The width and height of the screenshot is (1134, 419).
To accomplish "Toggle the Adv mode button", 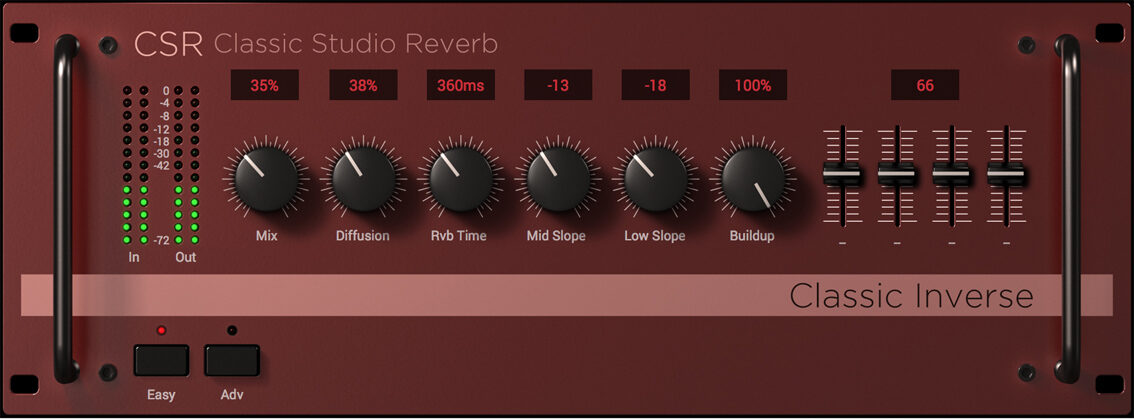I will coord(232,359).
